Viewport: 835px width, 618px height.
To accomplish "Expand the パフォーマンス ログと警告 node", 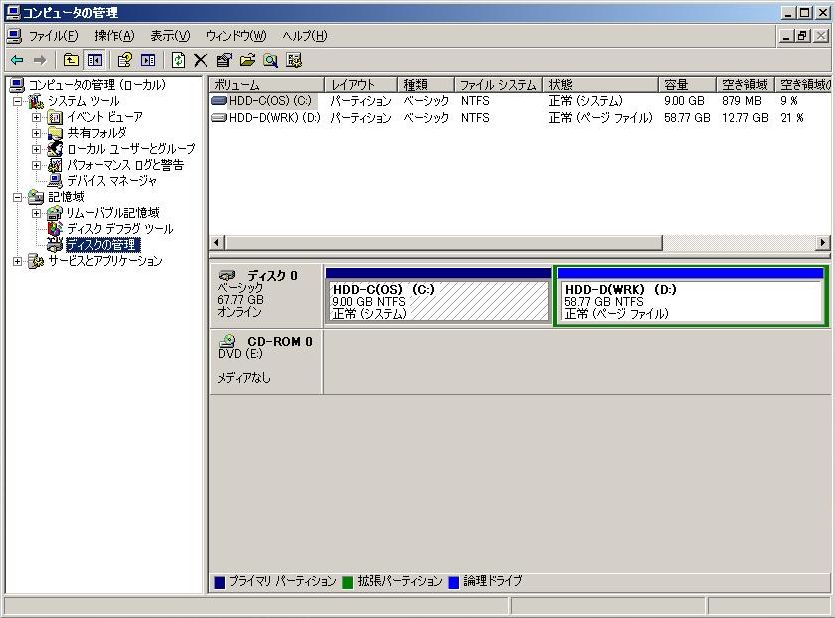I will click(36, 165).
